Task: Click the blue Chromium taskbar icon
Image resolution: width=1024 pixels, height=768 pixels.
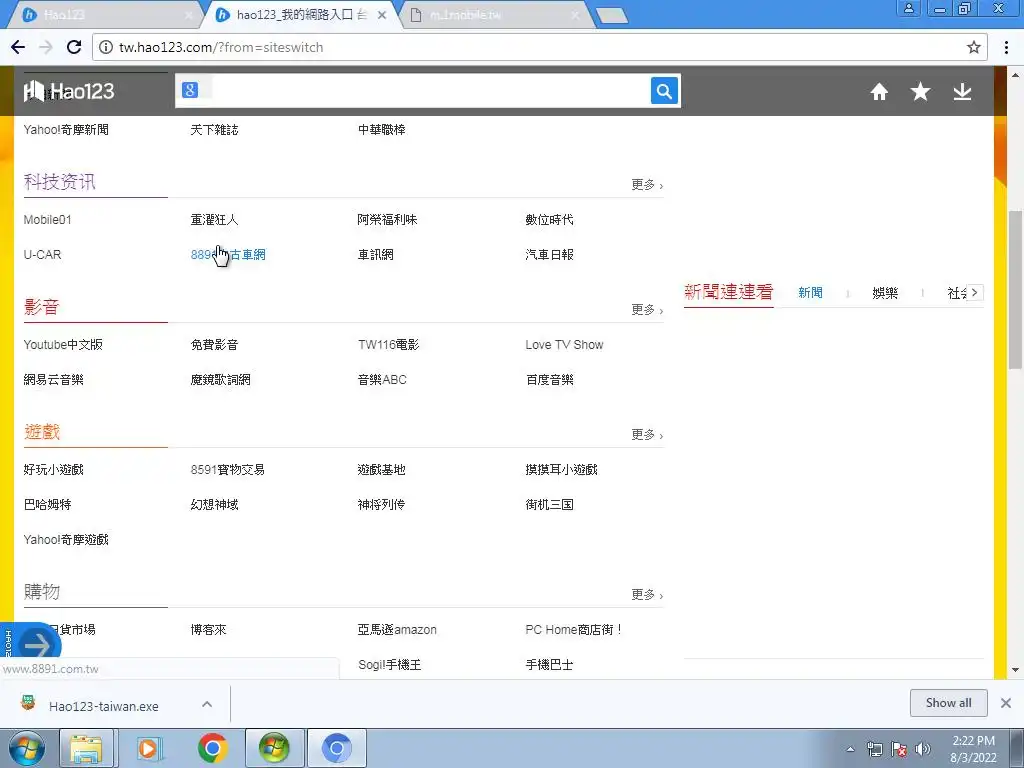Action: tap(337, 748)
